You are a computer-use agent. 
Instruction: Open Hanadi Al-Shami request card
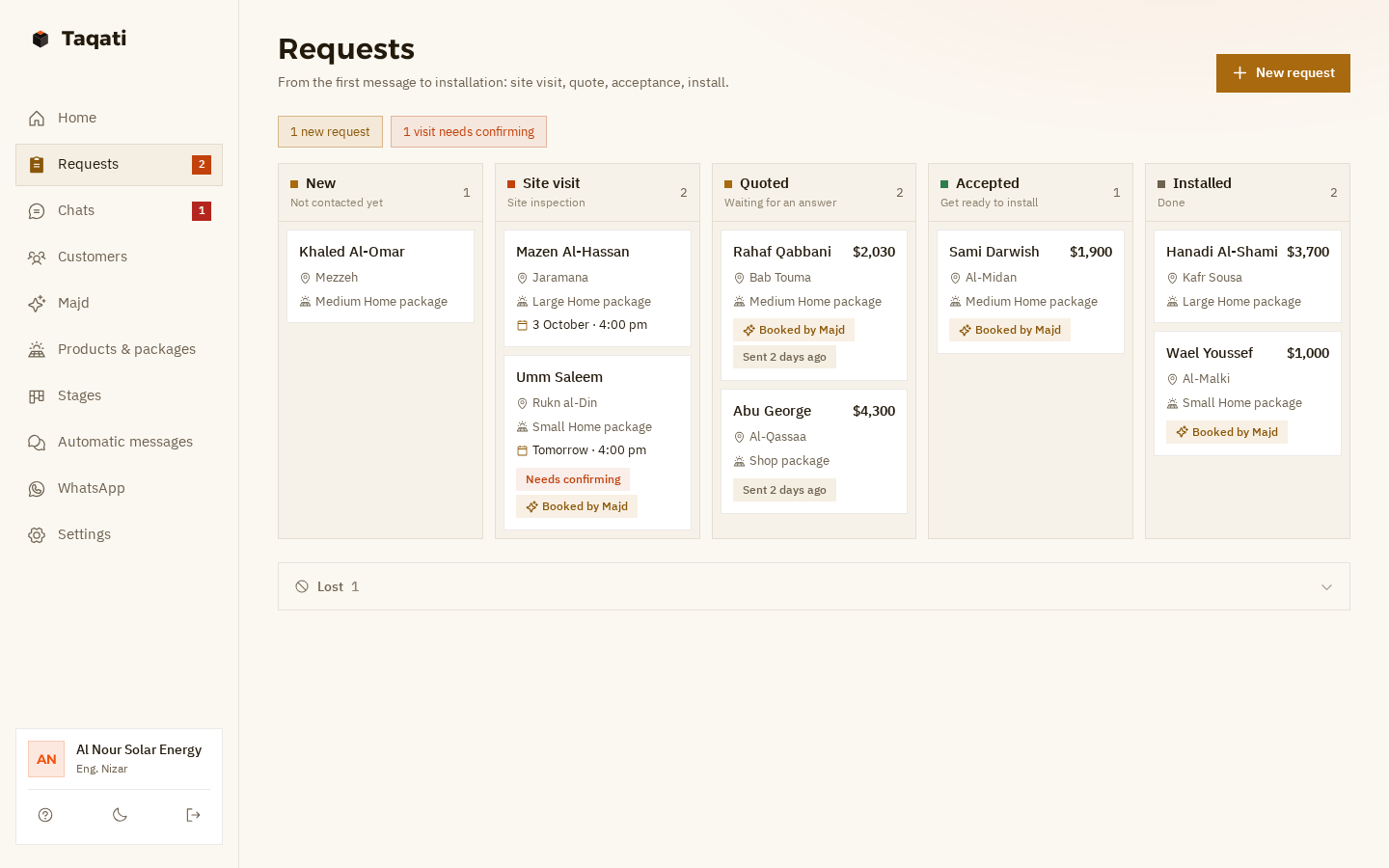(1247, 276)
